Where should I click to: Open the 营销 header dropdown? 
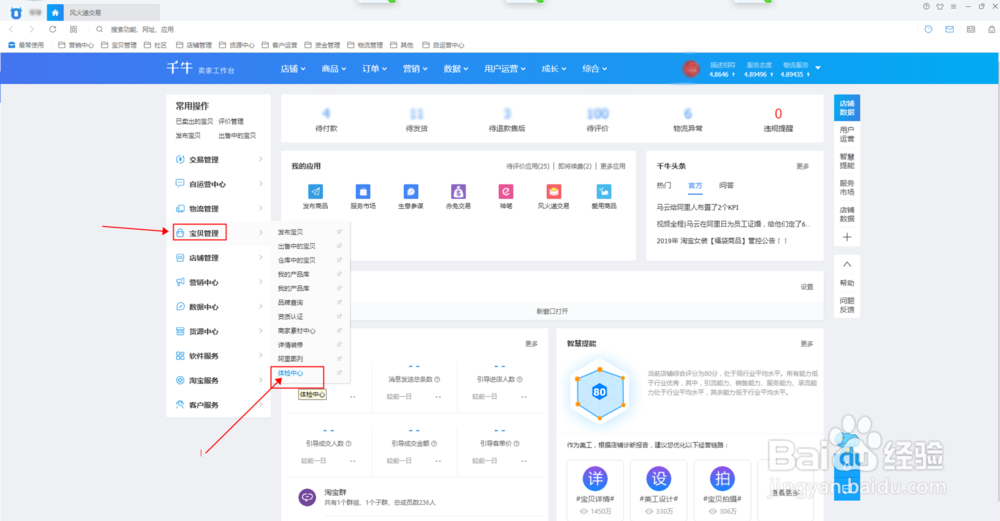click(415, 68)
